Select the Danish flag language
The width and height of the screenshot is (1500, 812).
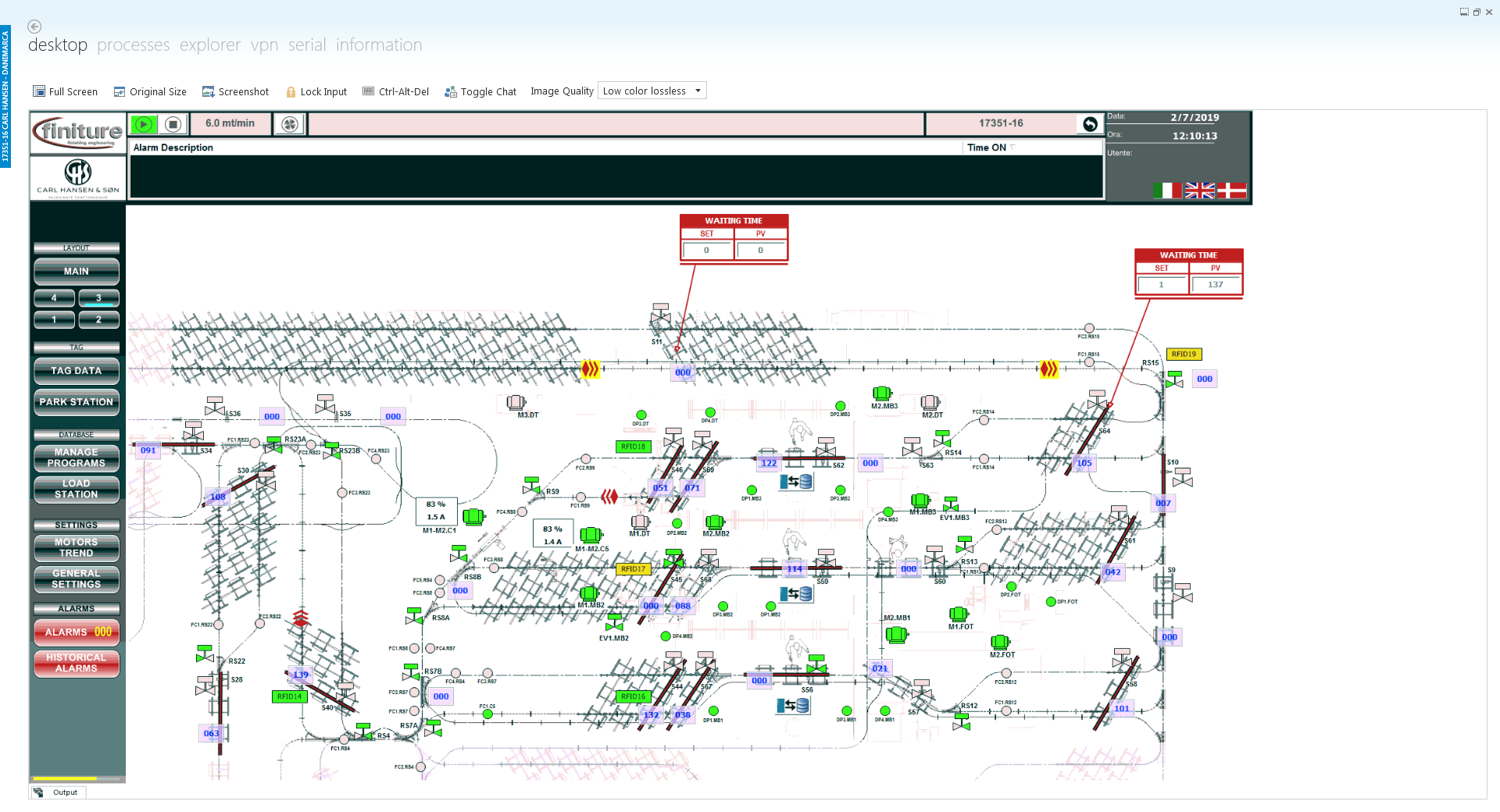[x=1232, y=190]
